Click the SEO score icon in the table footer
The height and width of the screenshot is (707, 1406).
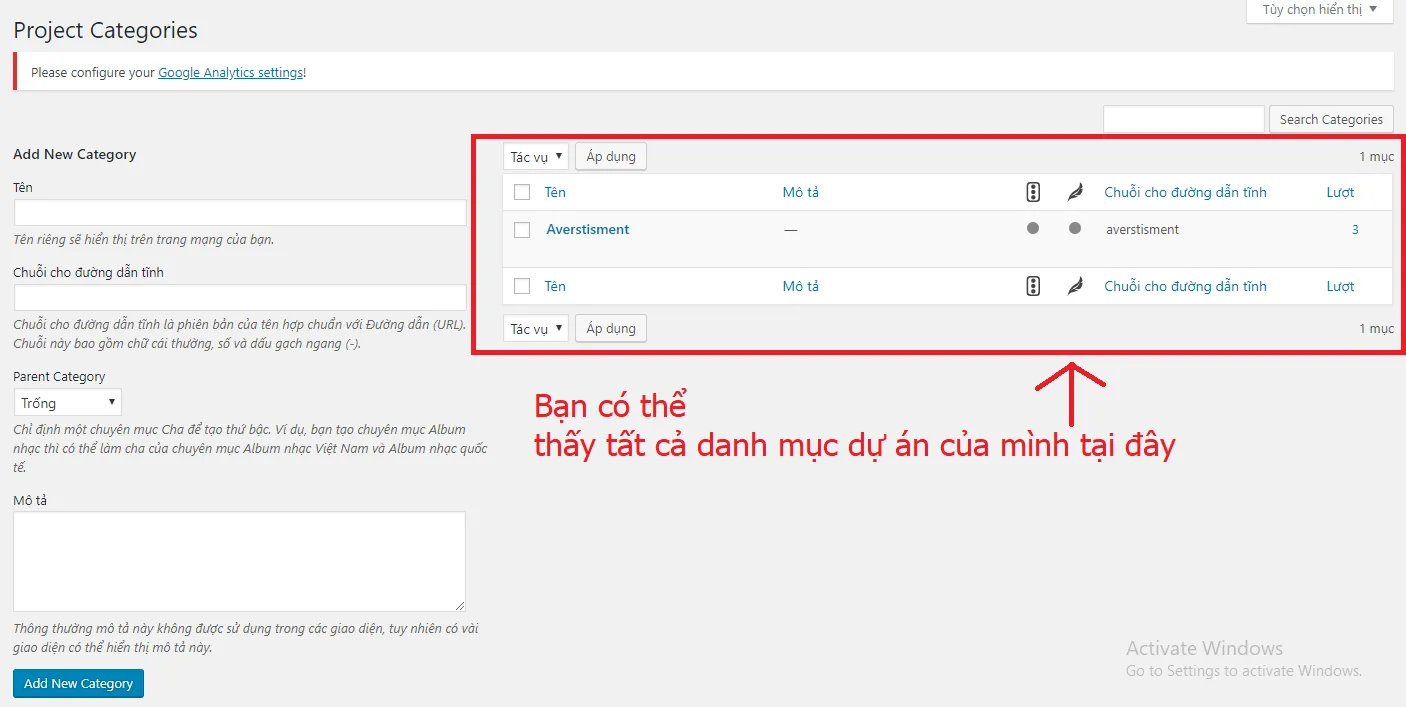coord(1033,286)
